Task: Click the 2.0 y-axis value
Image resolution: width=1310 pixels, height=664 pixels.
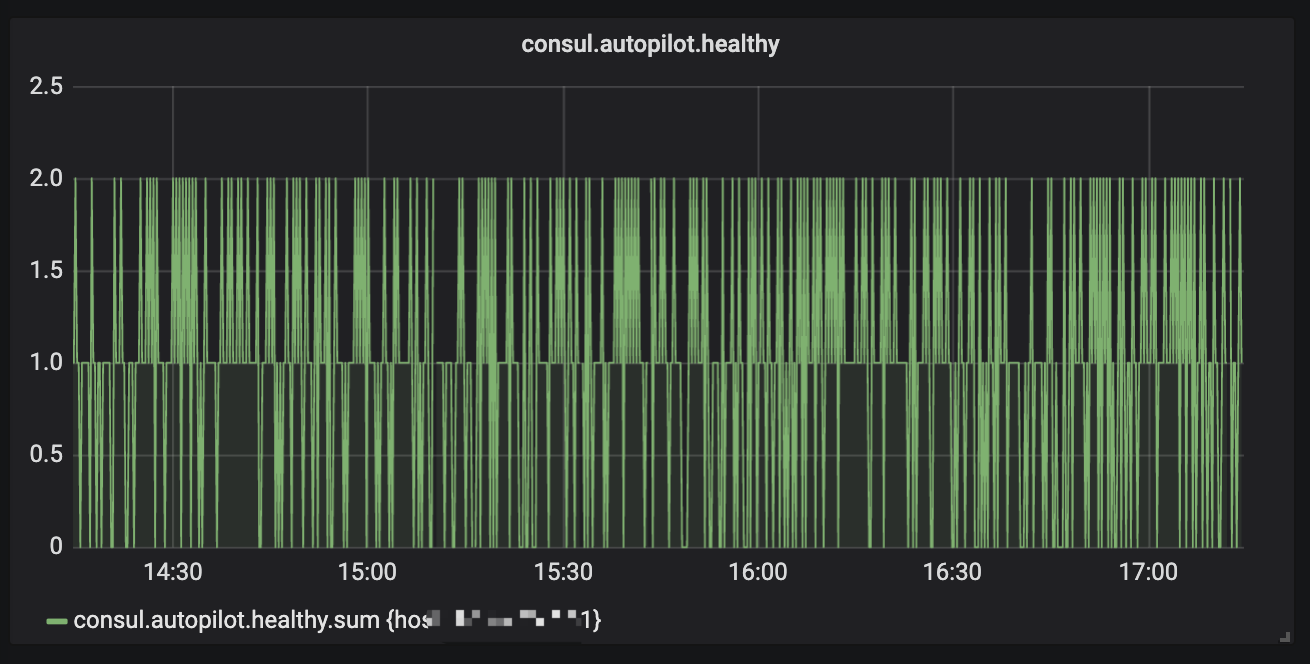Action: (47, 179)
